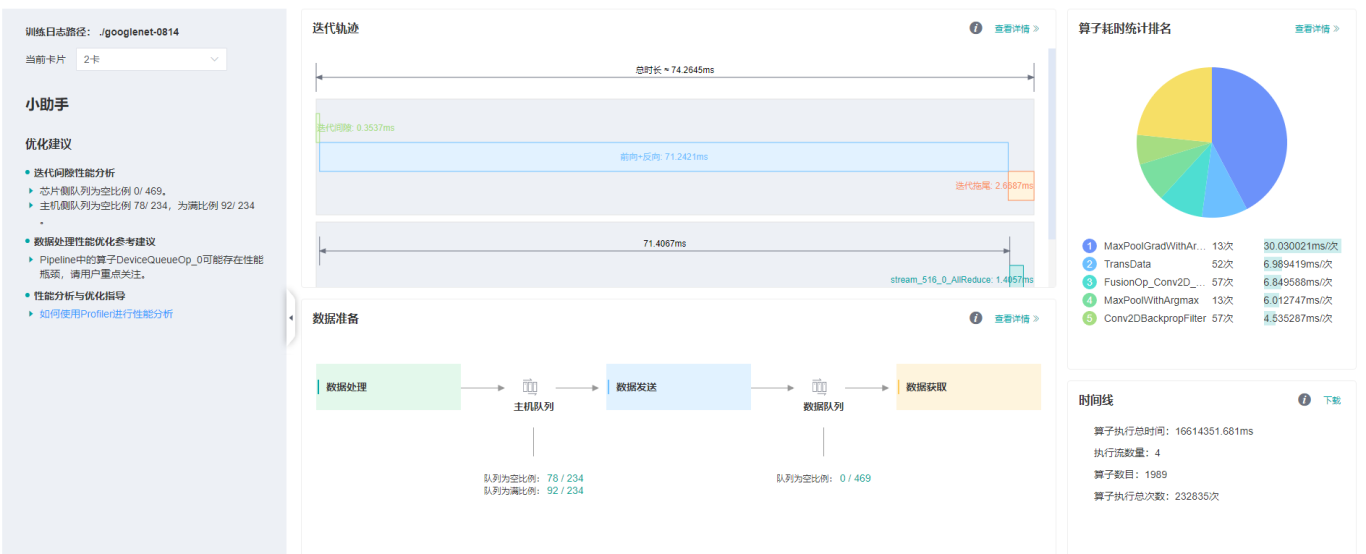Open 查看详情 in 算子耗时统计排名 panel
The image size is (1366, 554).
(1317, 29)
